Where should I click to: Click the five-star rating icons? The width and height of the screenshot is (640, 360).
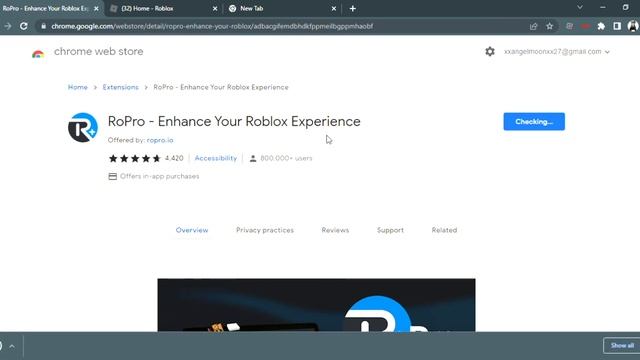point(135,158)
